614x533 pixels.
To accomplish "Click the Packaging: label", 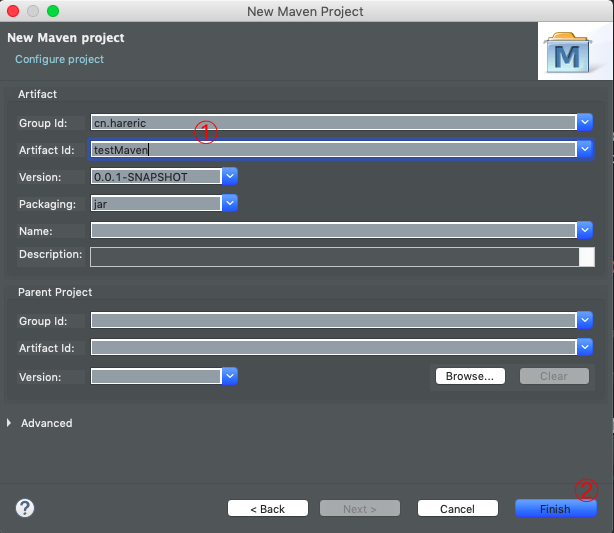I will pyautogui.click(x=47, y=204).
